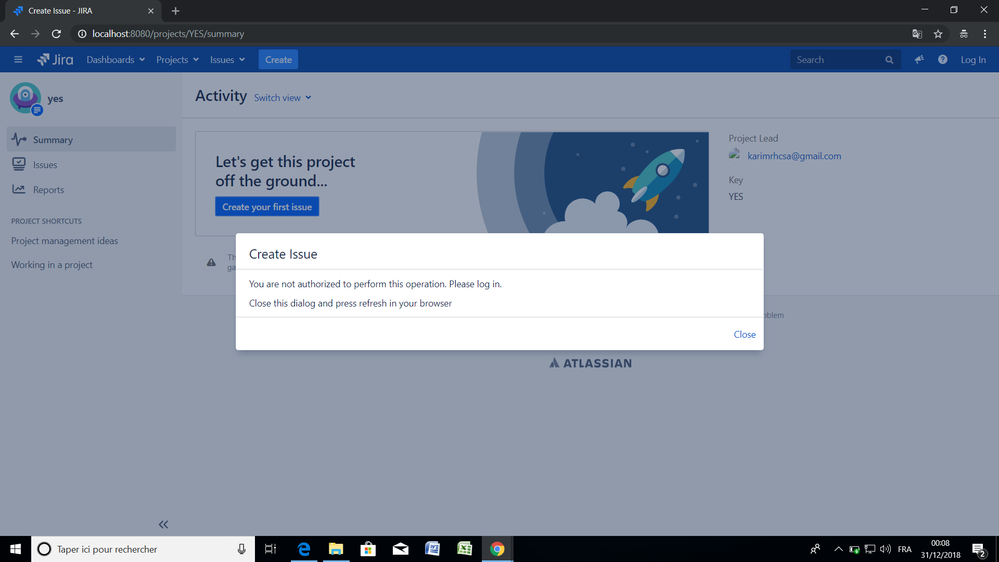The height and width of the screenshot is (562, 999).
Task: Open the People icon in taskbar
Action: pyautogui.click(x=815, y=549)
